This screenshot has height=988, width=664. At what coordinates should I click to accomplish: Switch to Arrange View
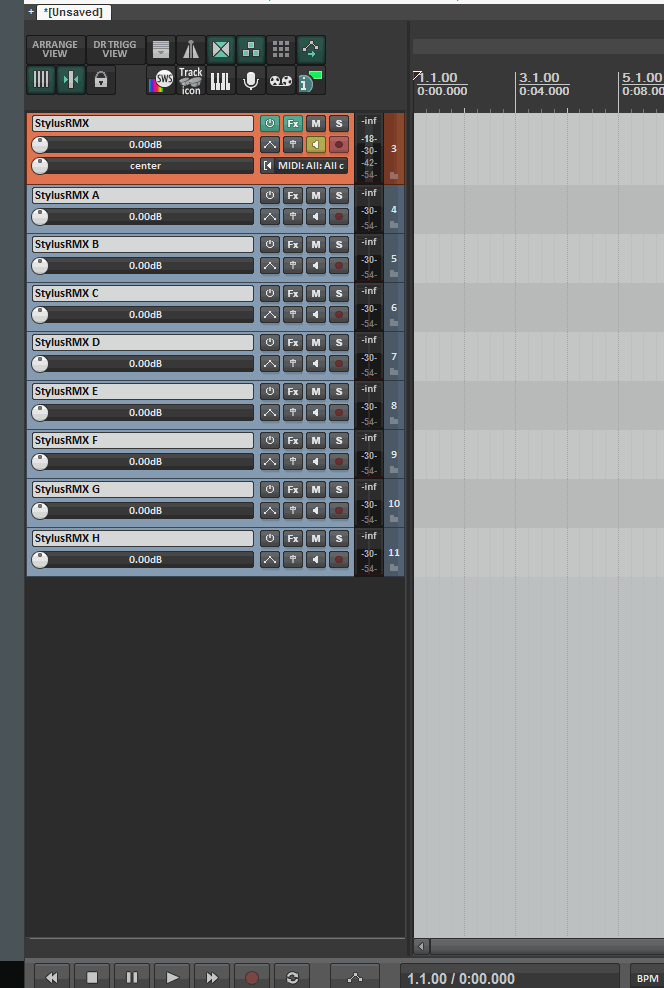[x=55, y=49]
